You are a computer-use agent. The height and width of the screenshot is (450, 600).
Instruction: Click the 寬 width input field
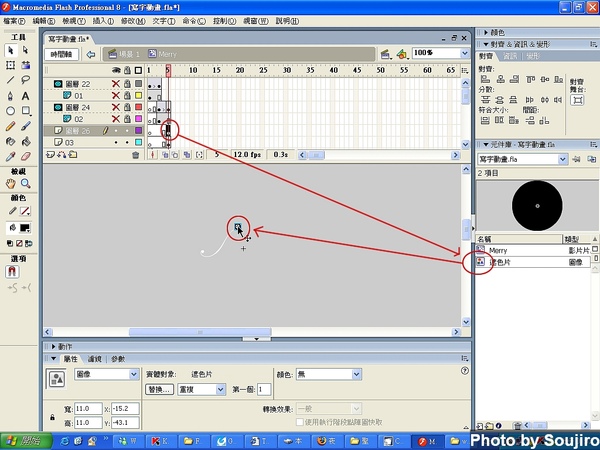[88, 409]
